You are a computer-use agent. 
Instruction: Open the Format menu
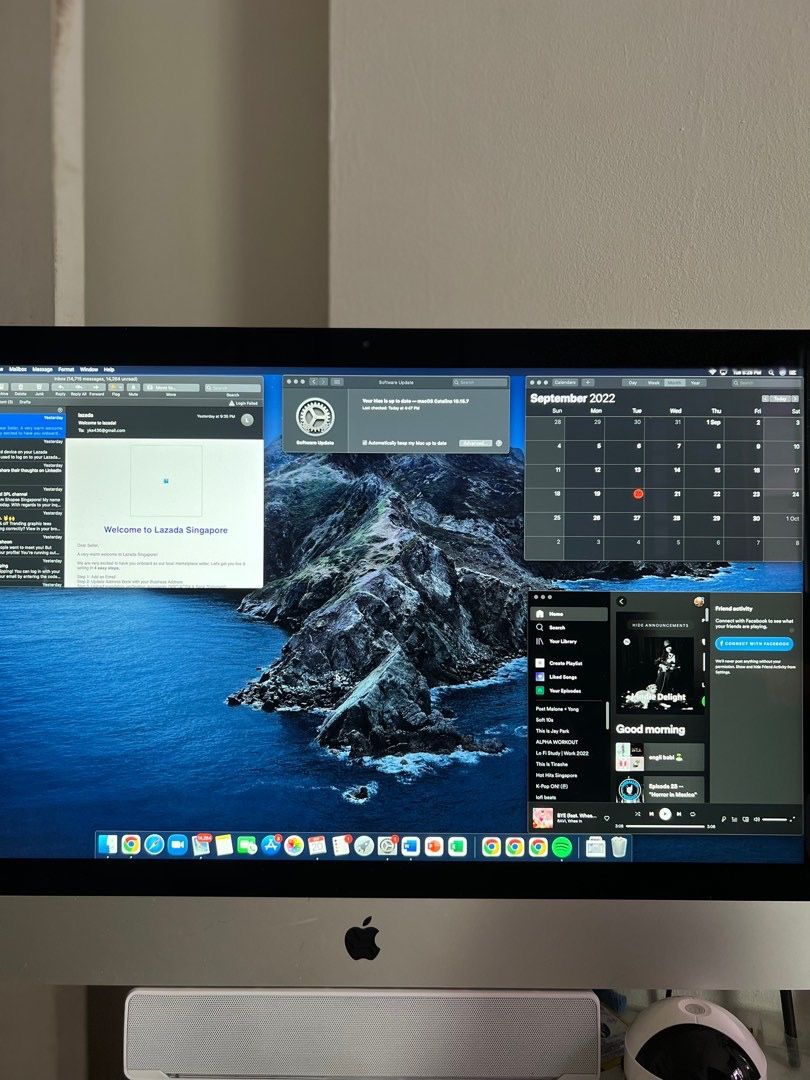point(66,369)
